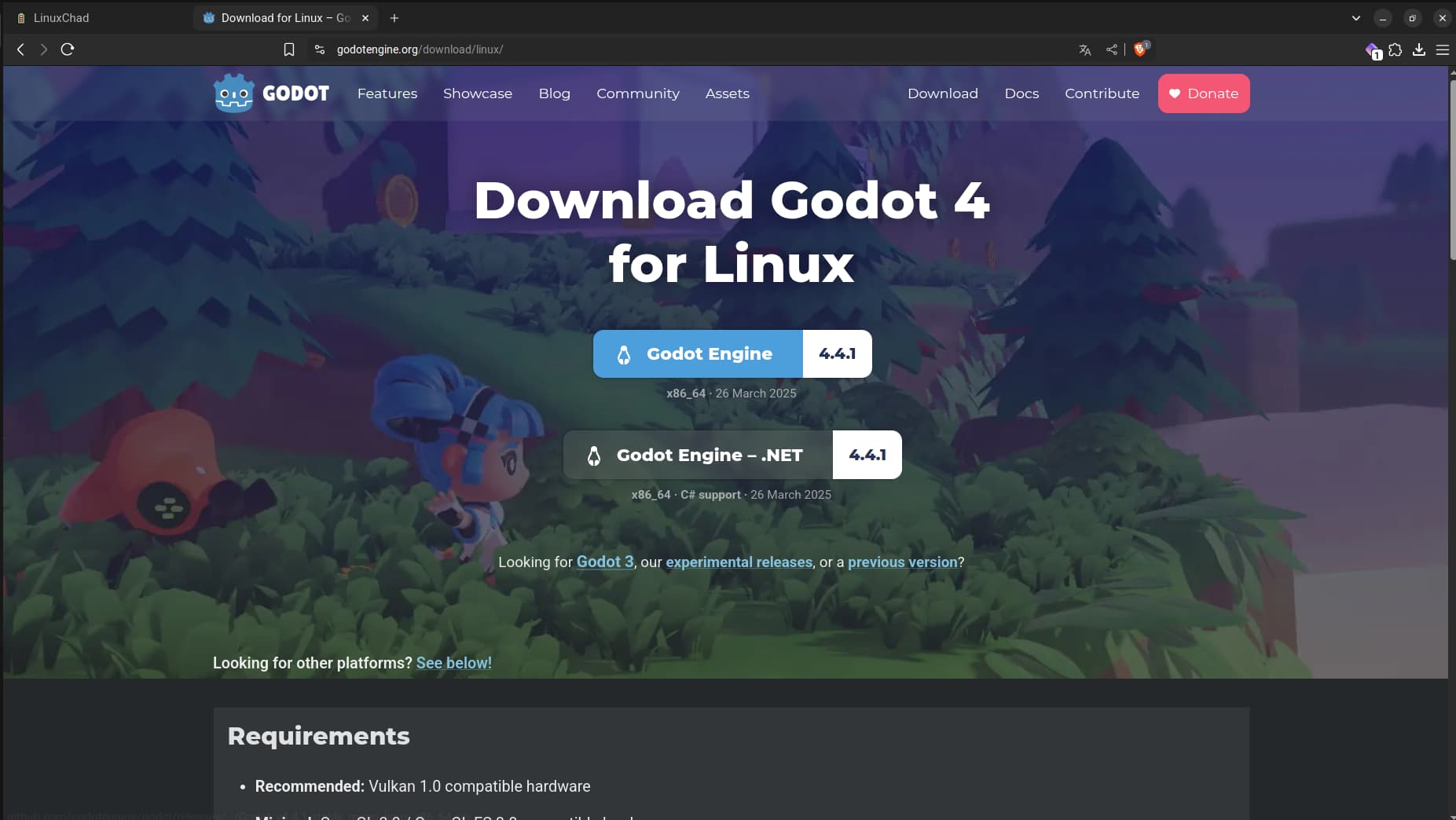Click the Godot logo in the header
Image resolution: width=1456 pixels, height=820 pixels.
coord(271,93)
